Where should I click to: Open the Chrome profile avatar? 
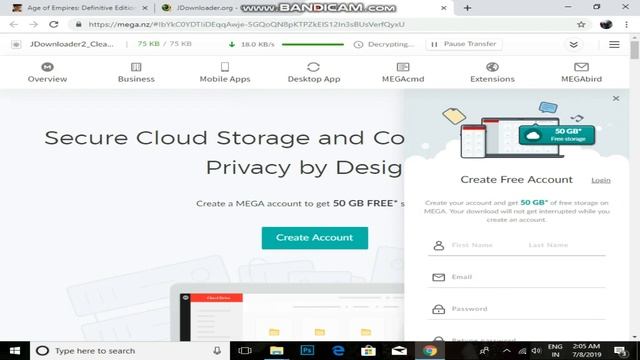(x=606, y=24)
